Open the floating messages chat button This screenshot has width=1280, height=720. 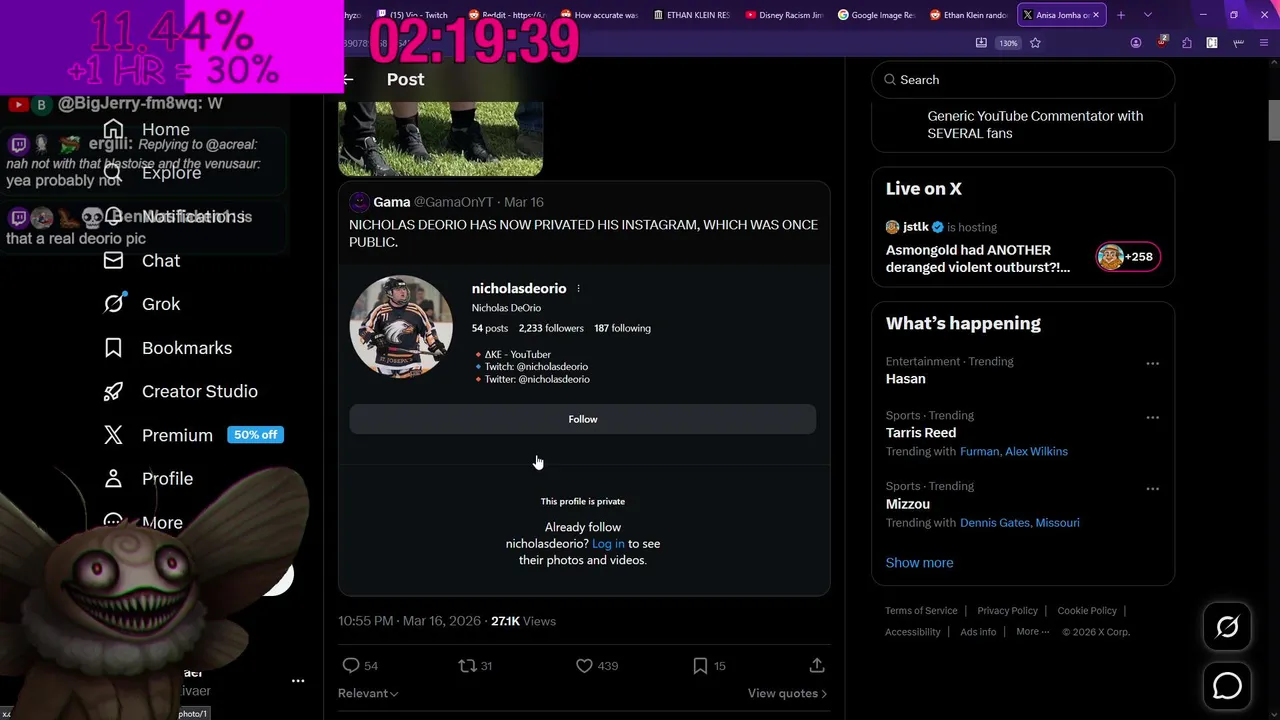(x=1227, y=686)
